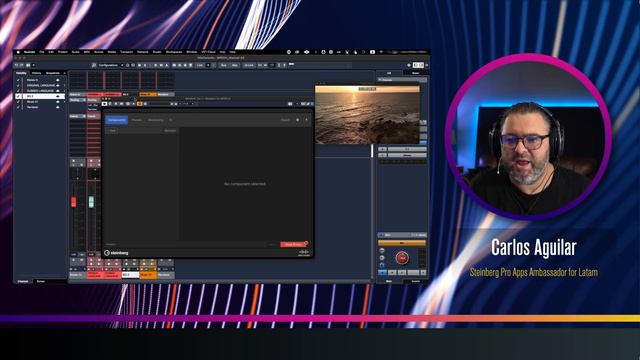Viewport: 640px width, 360px height.
Task: Click the zone icon on DUBBED LANGUAGE row
Action: click(x=58, y=91)
